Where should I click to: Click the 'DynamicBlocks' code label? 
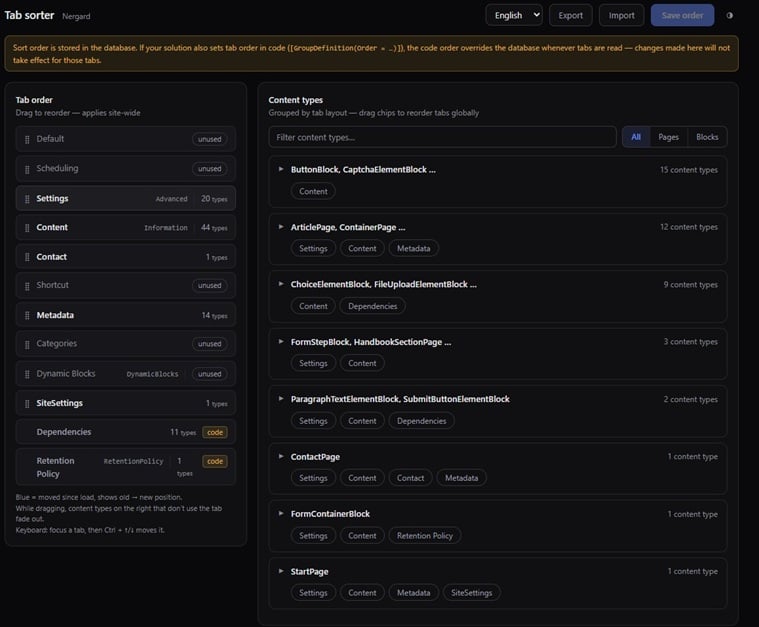coord(152,374)
